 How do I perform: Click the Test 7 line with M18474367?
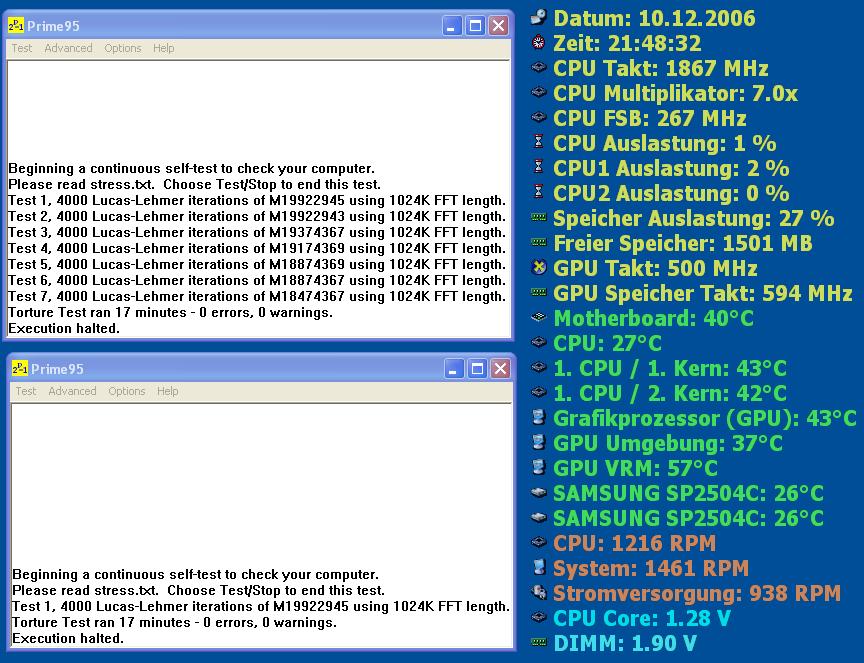coord(257,296)
